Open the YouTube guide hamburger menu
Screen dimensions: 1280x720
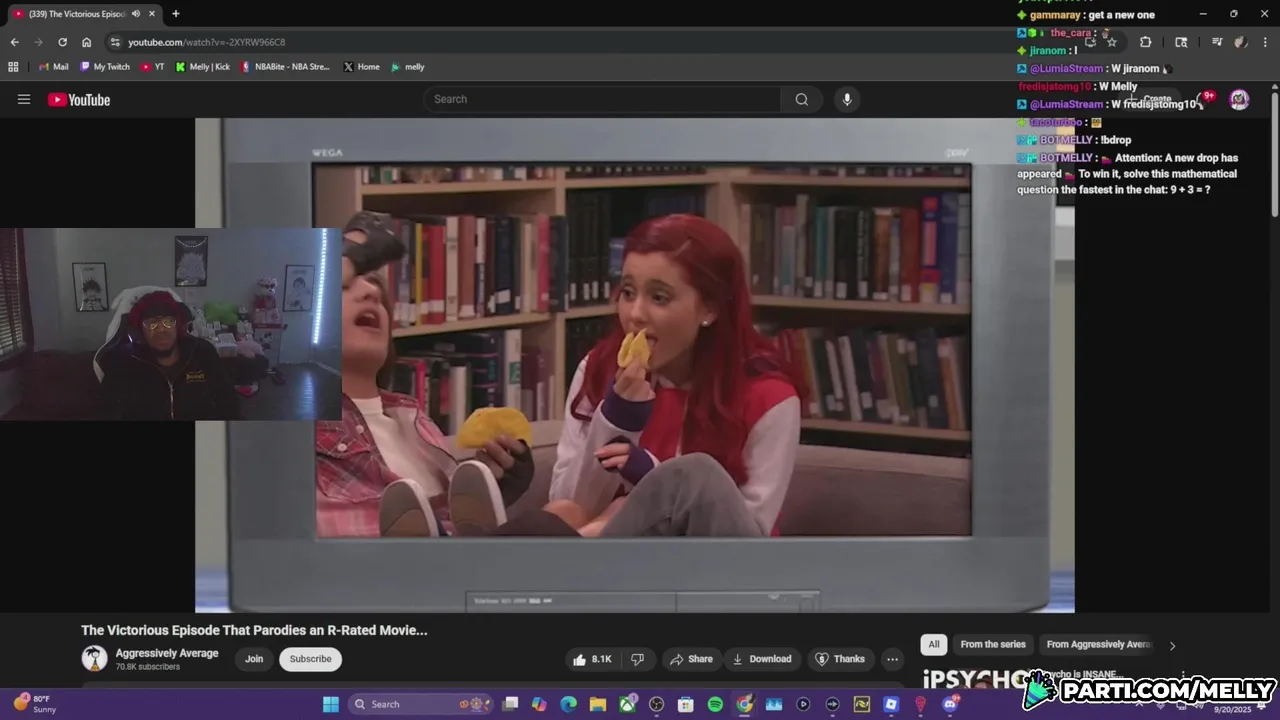[x=24, y=99]
